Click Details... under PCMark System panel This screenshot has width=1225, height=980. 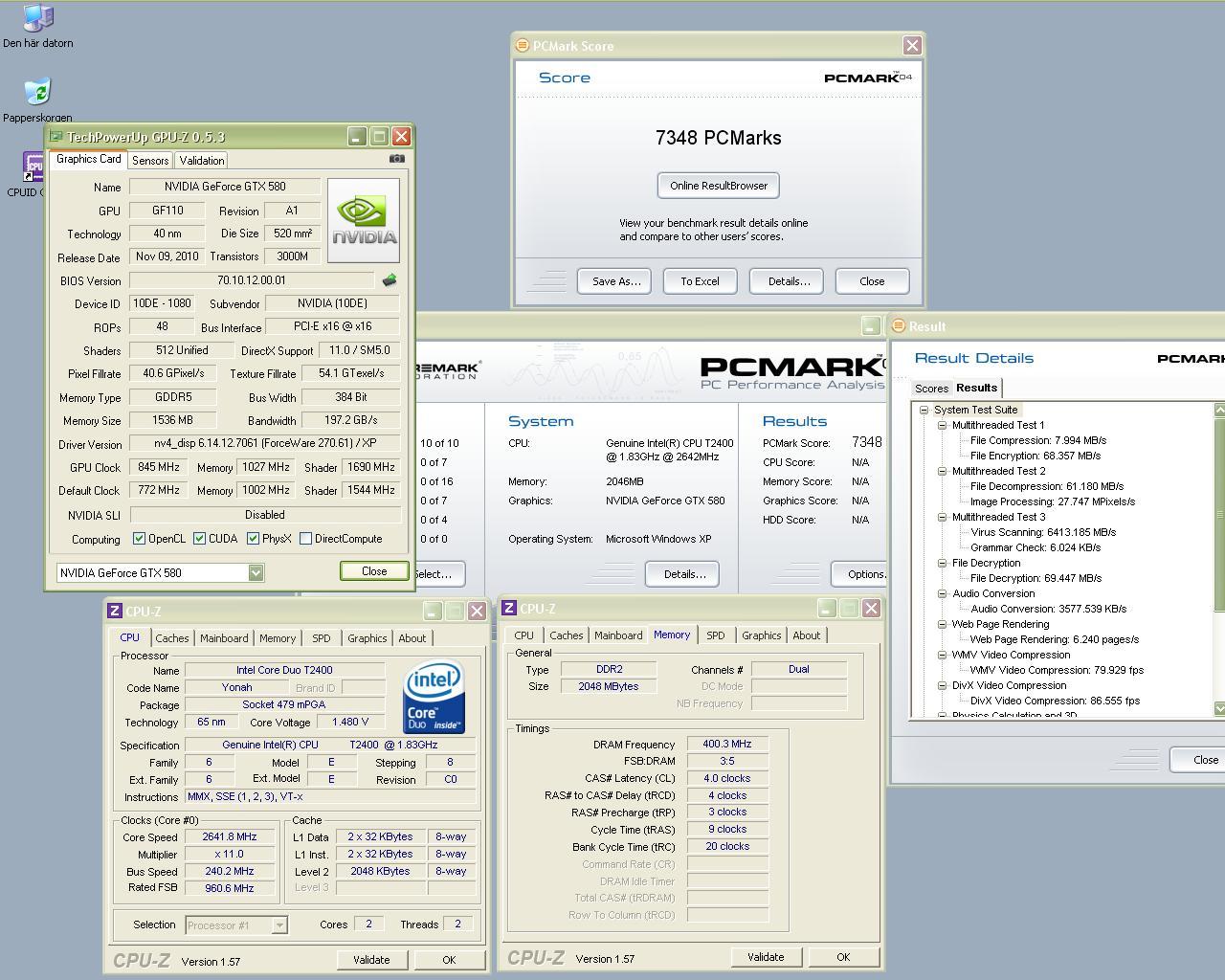point(684,574)
